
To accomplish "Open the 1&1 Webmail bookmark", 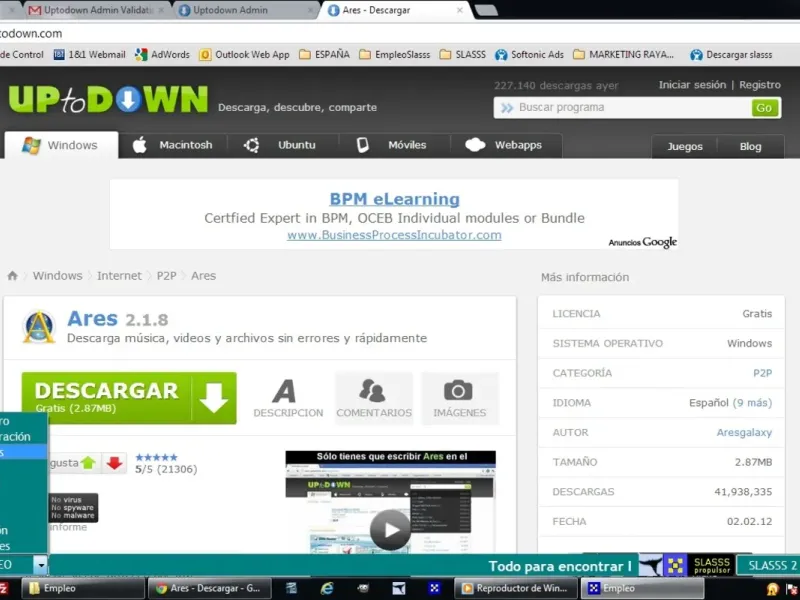I will pyautogui.click(x=90, y=55).
